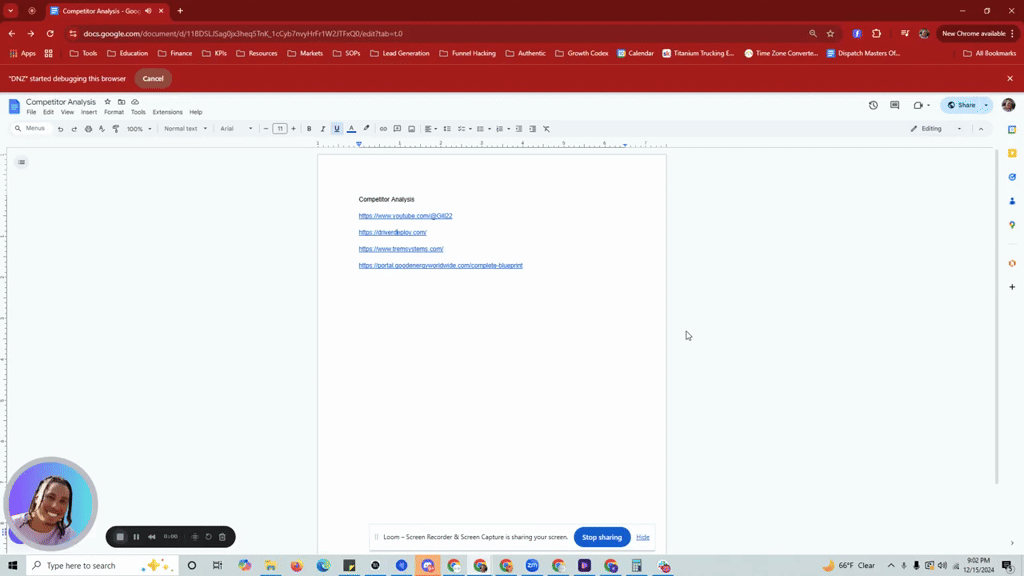This screenshot has height=576, width=1024.
Task: Click the font size field showing 11
Action: (280, 129)
